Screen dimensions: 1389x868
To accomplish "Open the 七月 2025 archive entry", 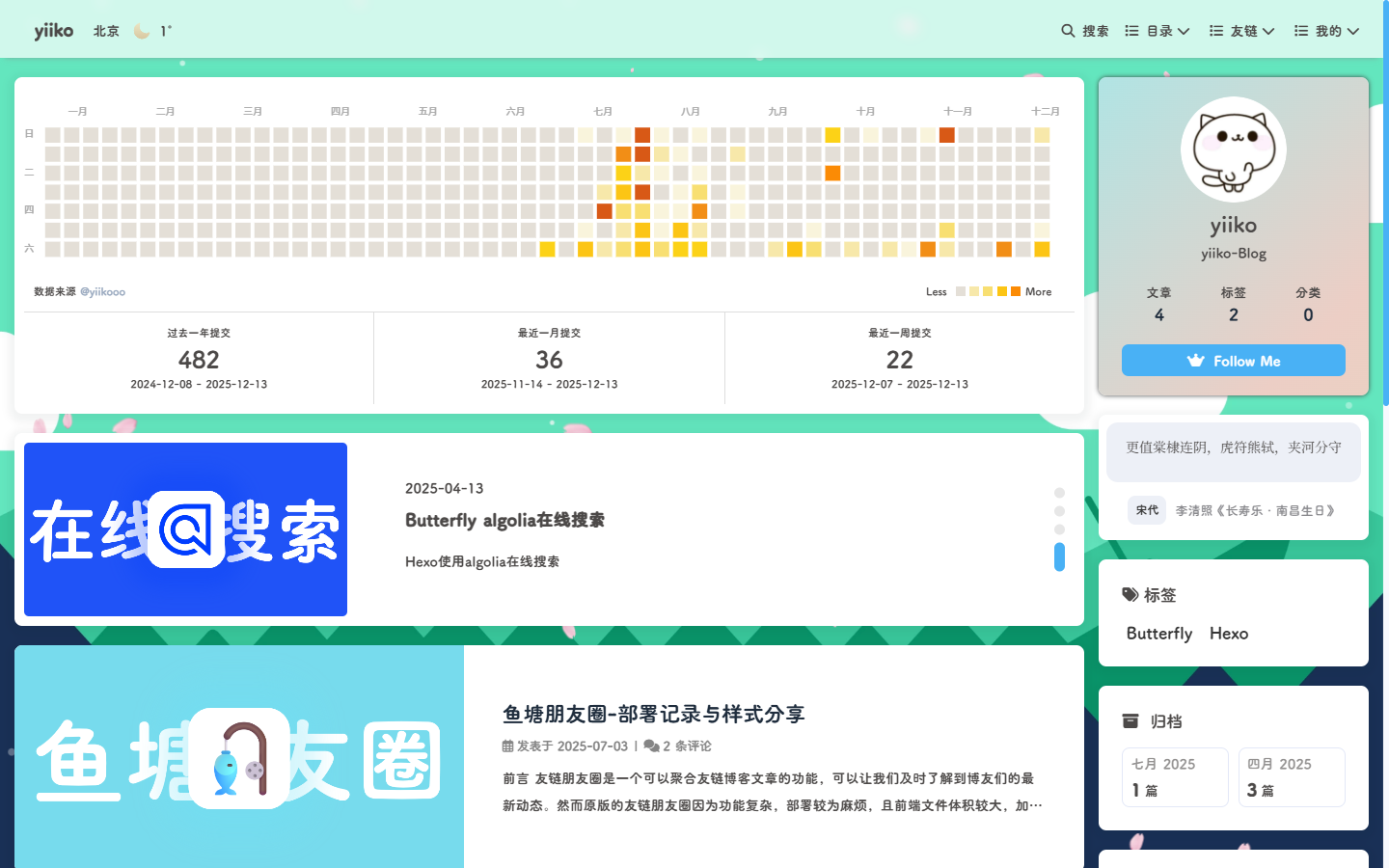I will point(1175,776).
